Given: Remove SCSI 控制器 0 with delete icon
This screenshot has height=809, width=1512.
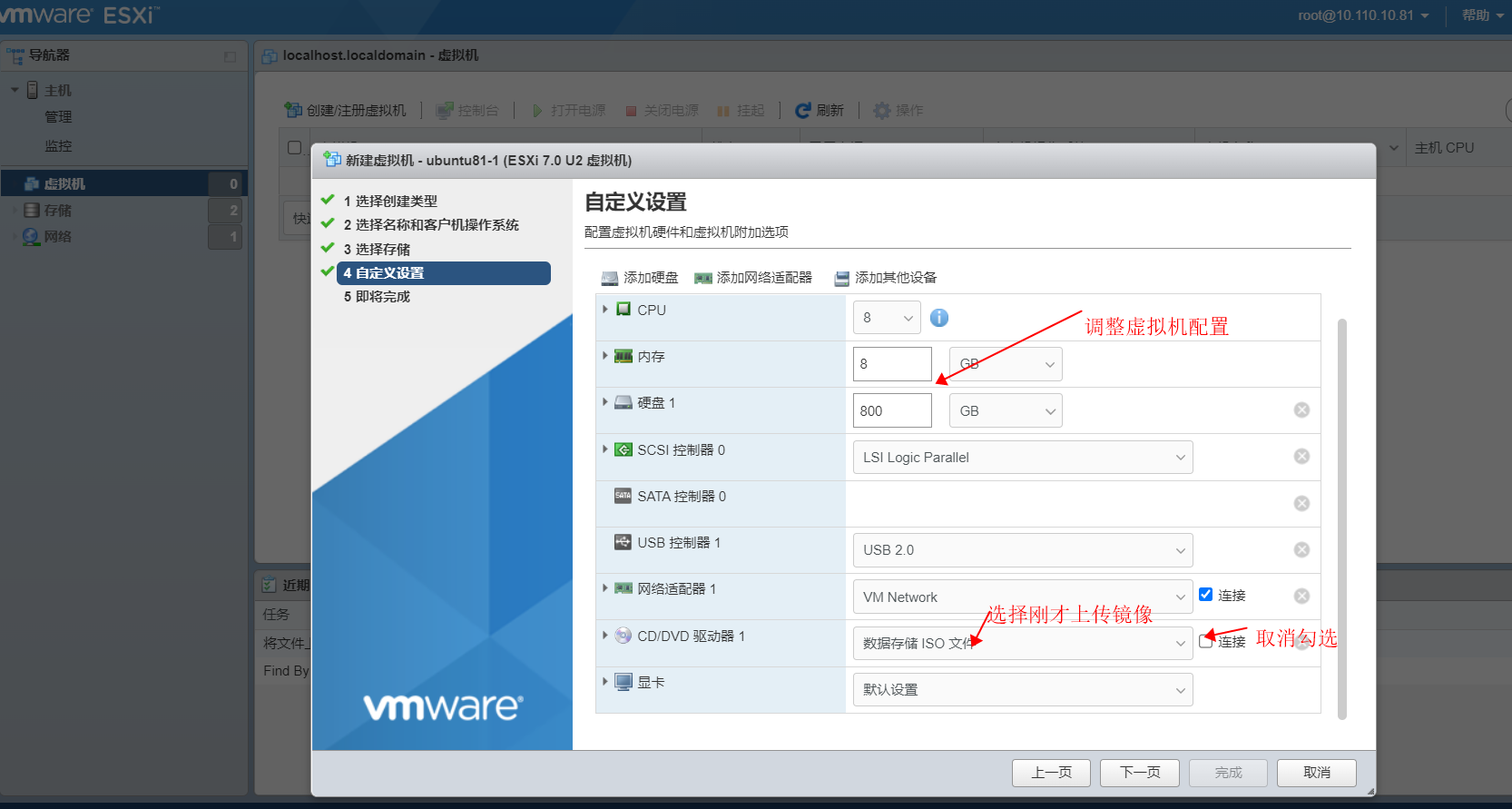Looking at the screenshot, I should (x=1301, y=457).
